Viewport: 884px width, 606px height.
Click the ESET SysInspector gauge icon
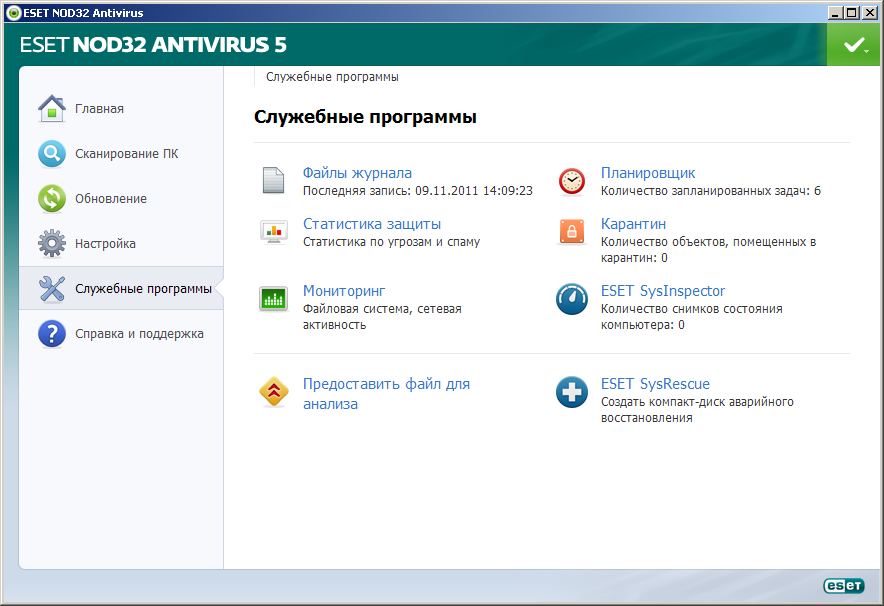571,299
